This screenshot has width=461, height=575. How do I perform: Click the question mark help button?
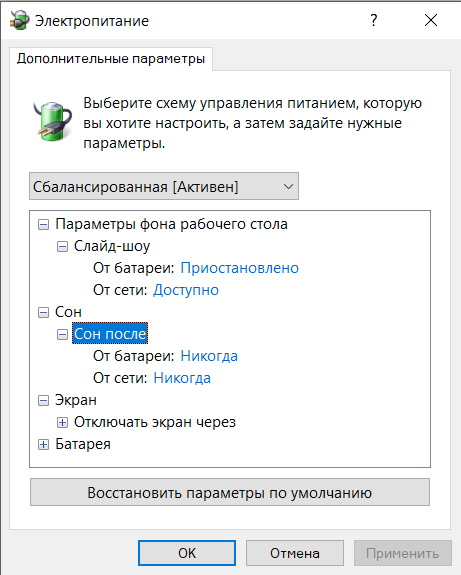point(373,20)
